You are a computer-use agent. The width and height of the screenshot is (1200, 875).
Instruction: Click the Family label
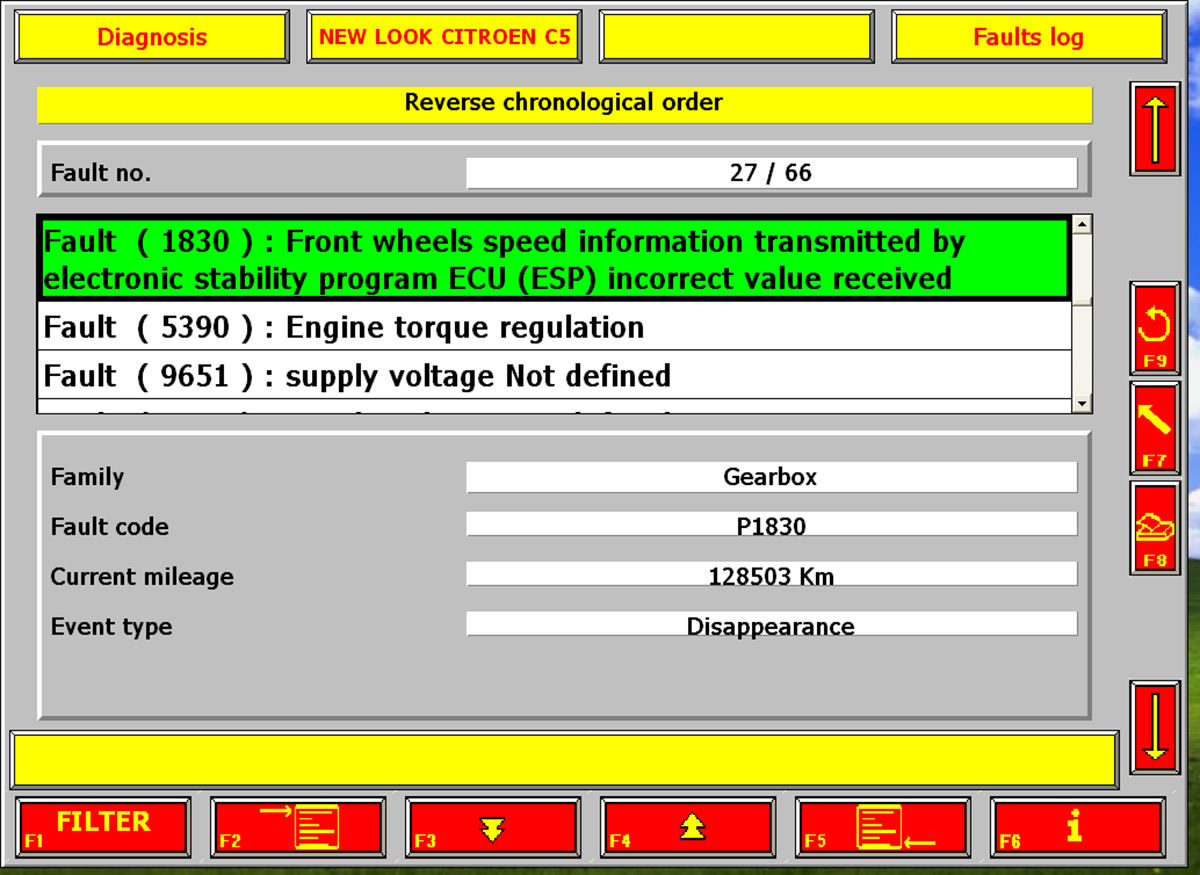tap(87, 477)
